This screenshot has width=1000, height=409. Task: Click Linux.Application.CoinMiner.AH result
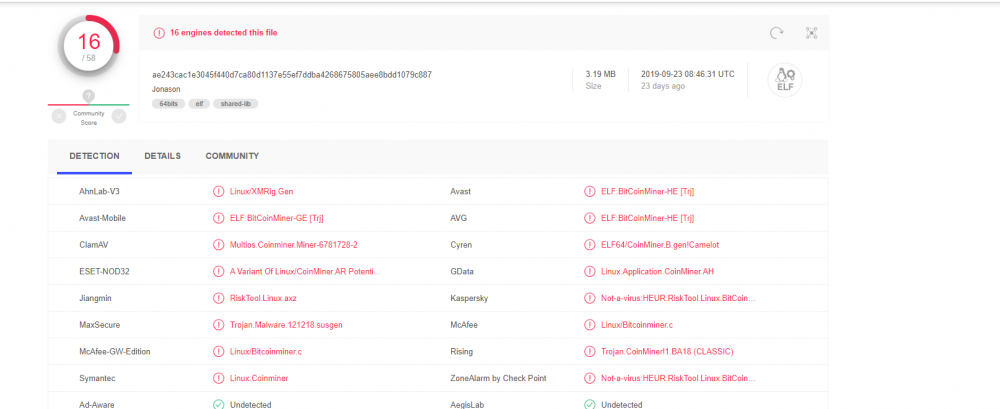click(658, 272)
